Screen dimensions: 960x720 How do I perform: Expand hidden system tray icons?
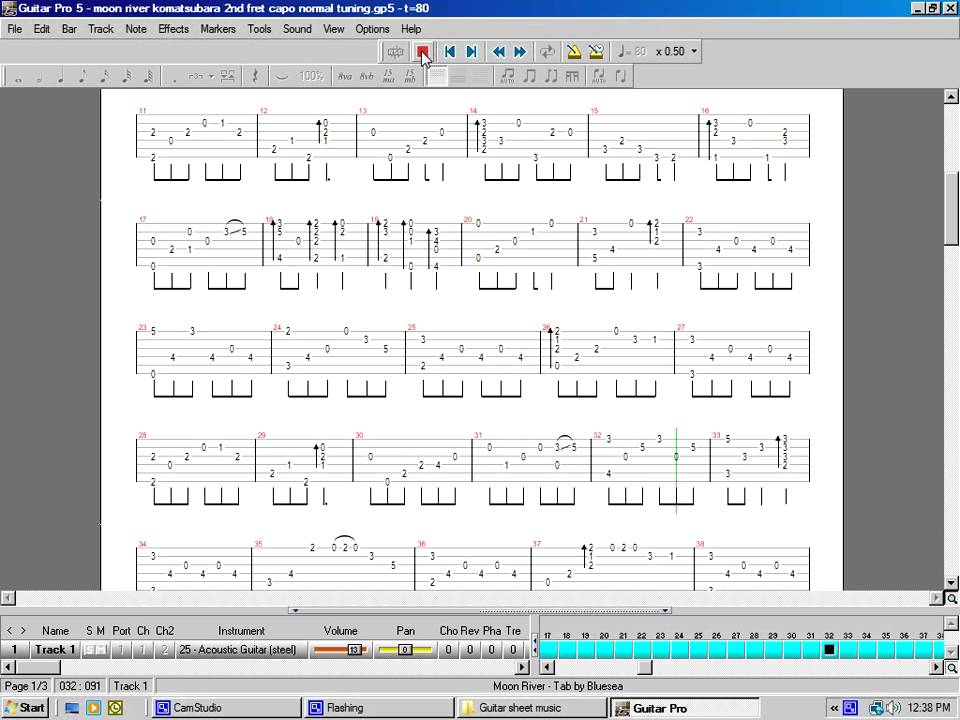(x=834, y=708)
